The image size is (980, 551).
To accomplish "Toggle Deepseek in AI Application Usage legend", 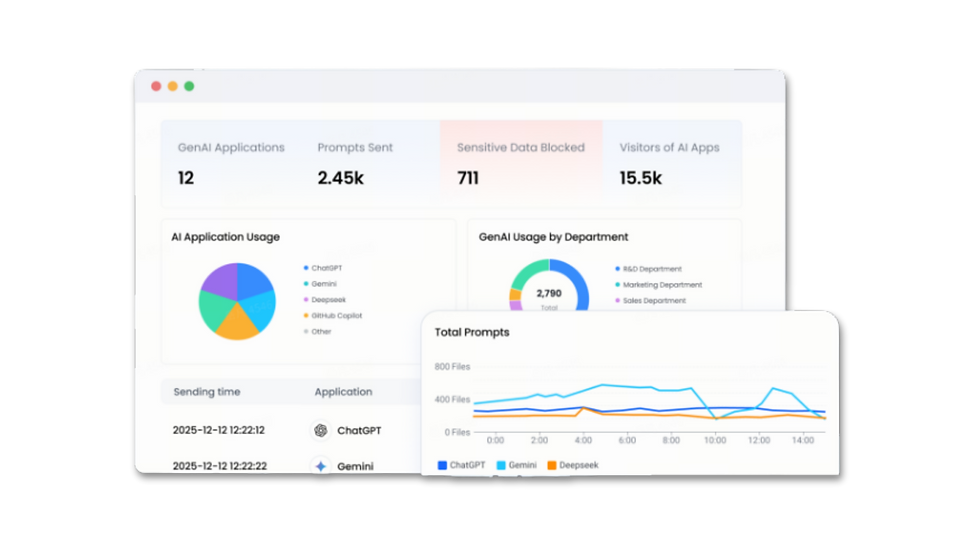I will click(325, 300).
